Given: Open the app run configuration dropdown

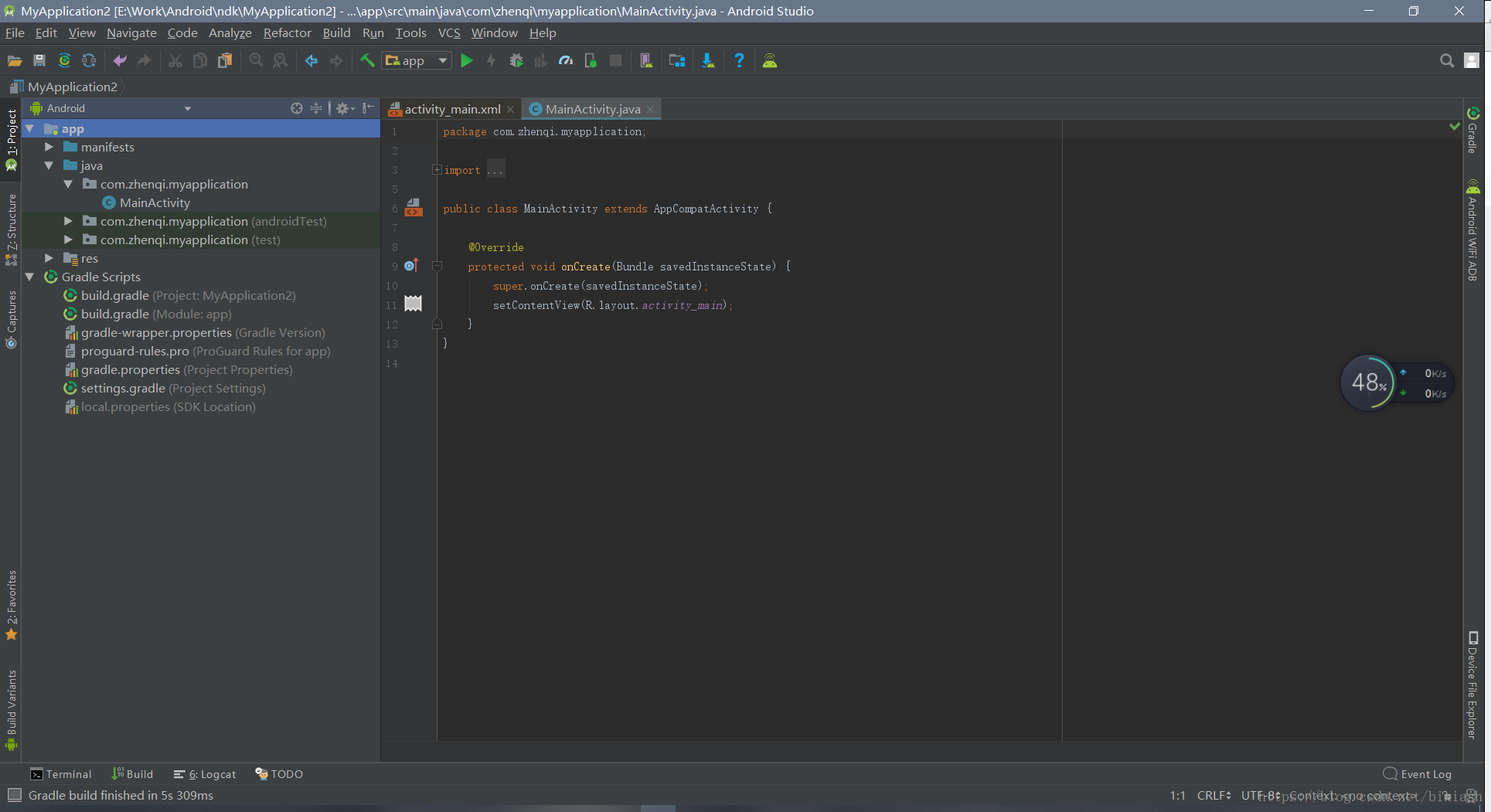Looking at the screenshot, I should click(x=417, y=60).
